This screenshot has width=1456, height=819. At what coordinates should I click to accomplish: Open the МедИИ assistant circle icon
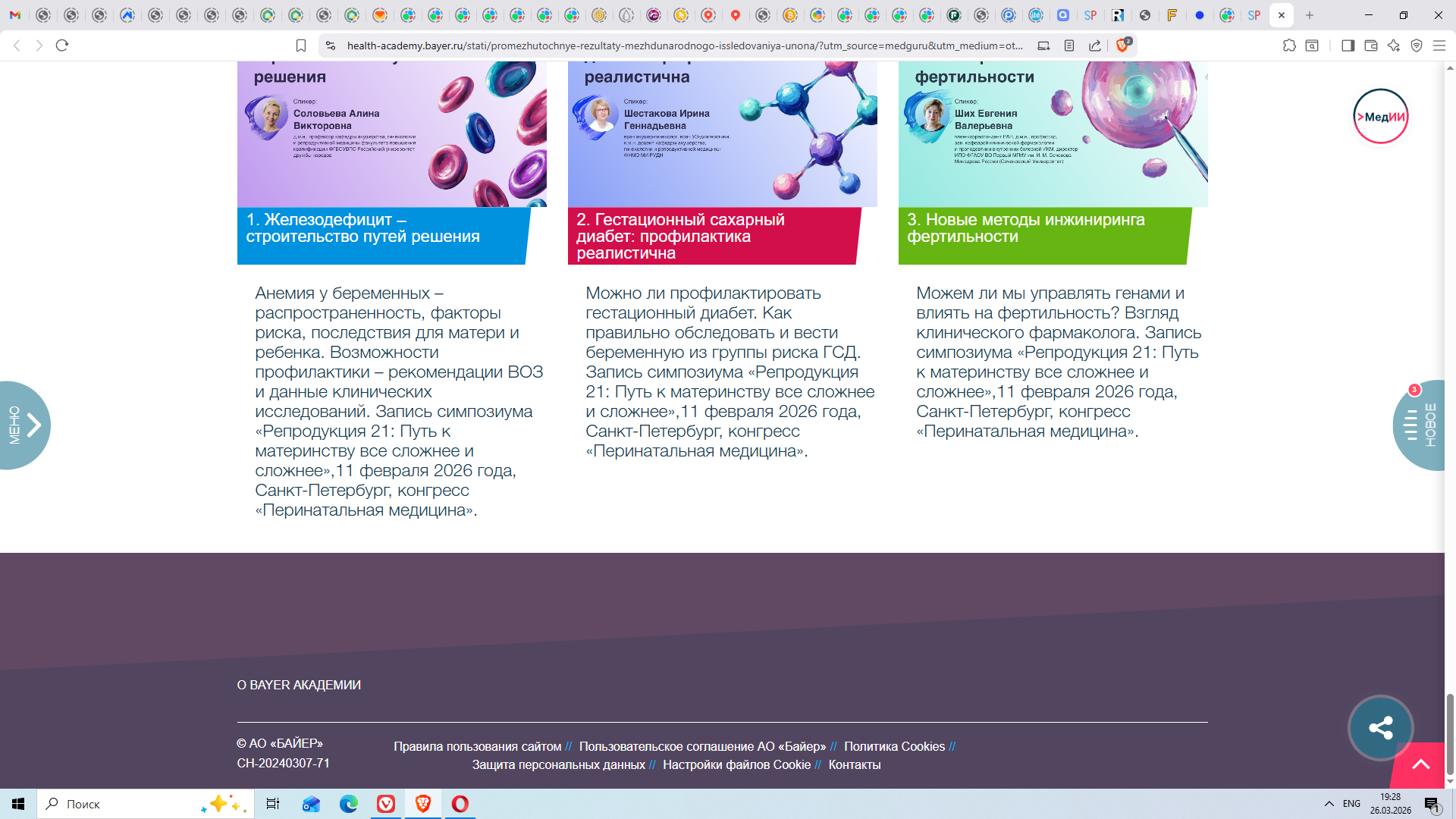1380,117
